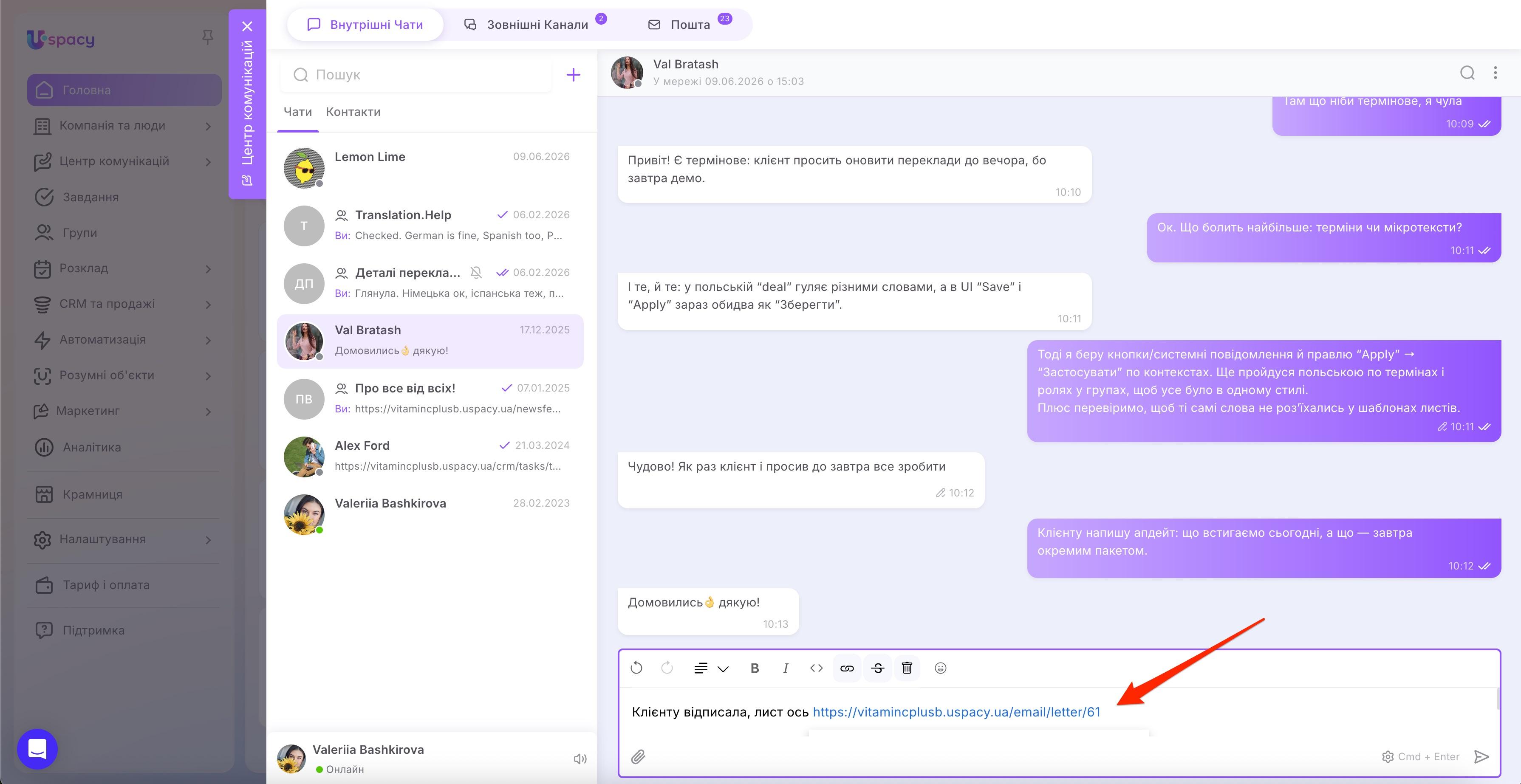The width and height of the screenshot is (1521, 784).
Task: Expand Розумні об'єкти submenu chevron
Action: tap(208, 375)
